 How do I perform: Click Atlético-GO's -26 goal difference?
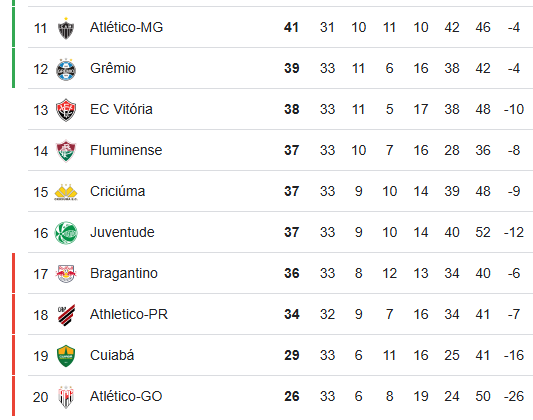514,396
